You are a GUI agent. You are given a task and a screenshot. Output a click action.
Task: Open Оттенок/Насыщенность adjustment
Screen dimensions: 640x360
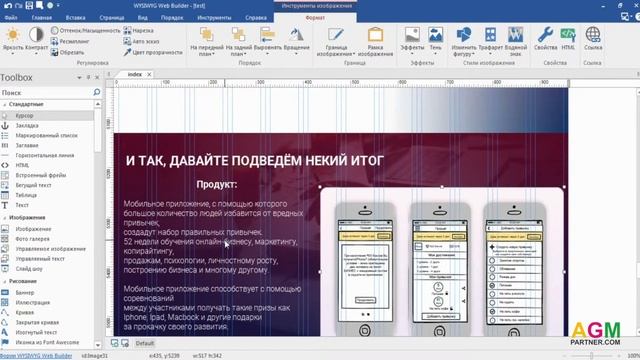coord(86,31)
